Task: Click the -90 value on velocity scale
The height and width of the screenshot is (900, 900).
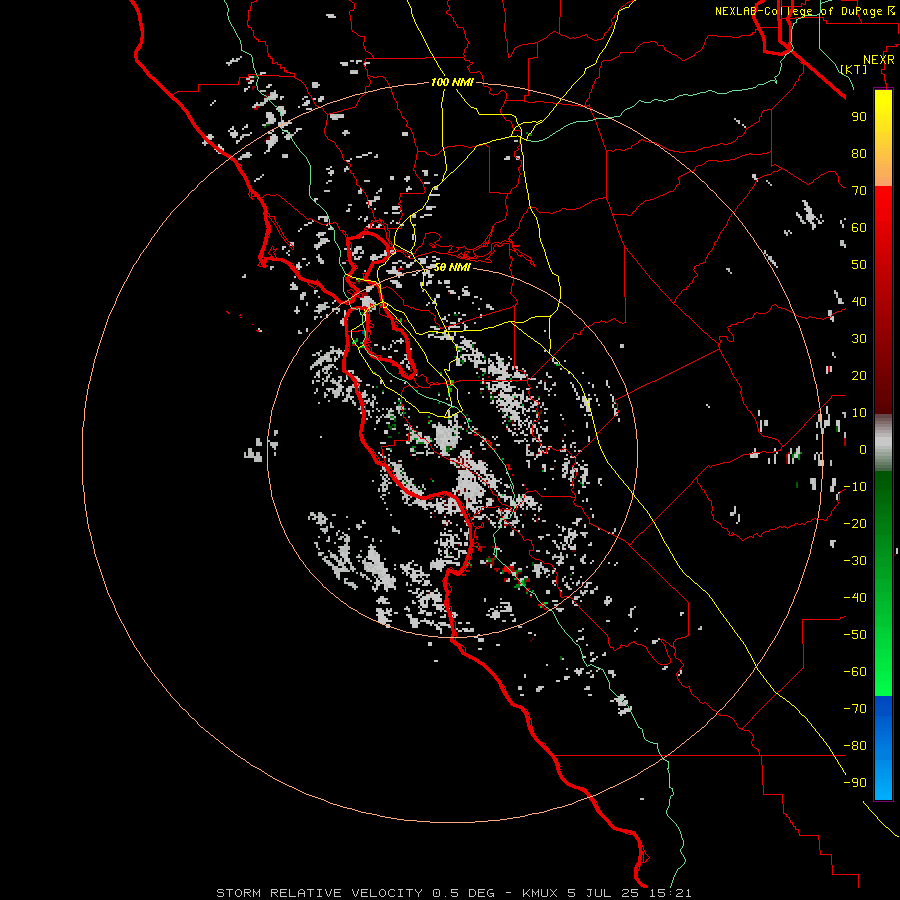Action: 855,783
